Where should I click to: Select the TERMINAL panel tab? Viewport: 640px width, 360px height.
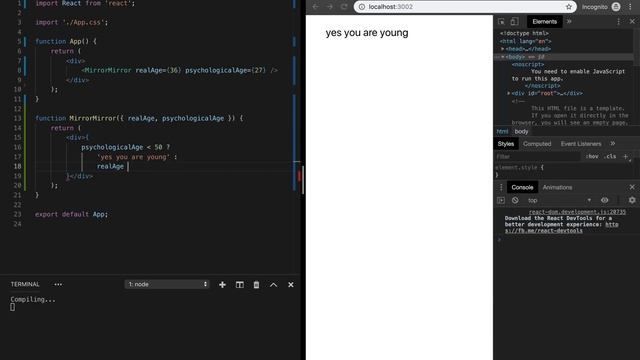click(25, 284)
